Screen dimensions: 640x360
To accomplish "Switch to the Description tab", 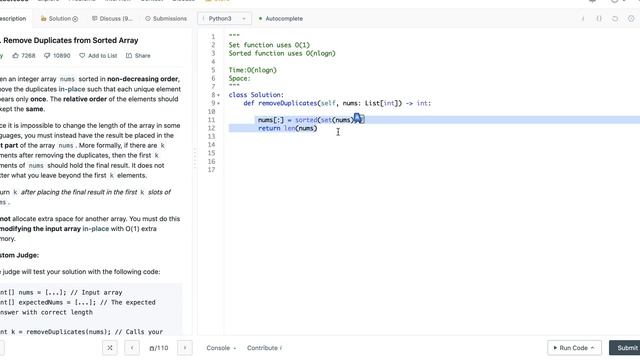I will tap(12, 19).
